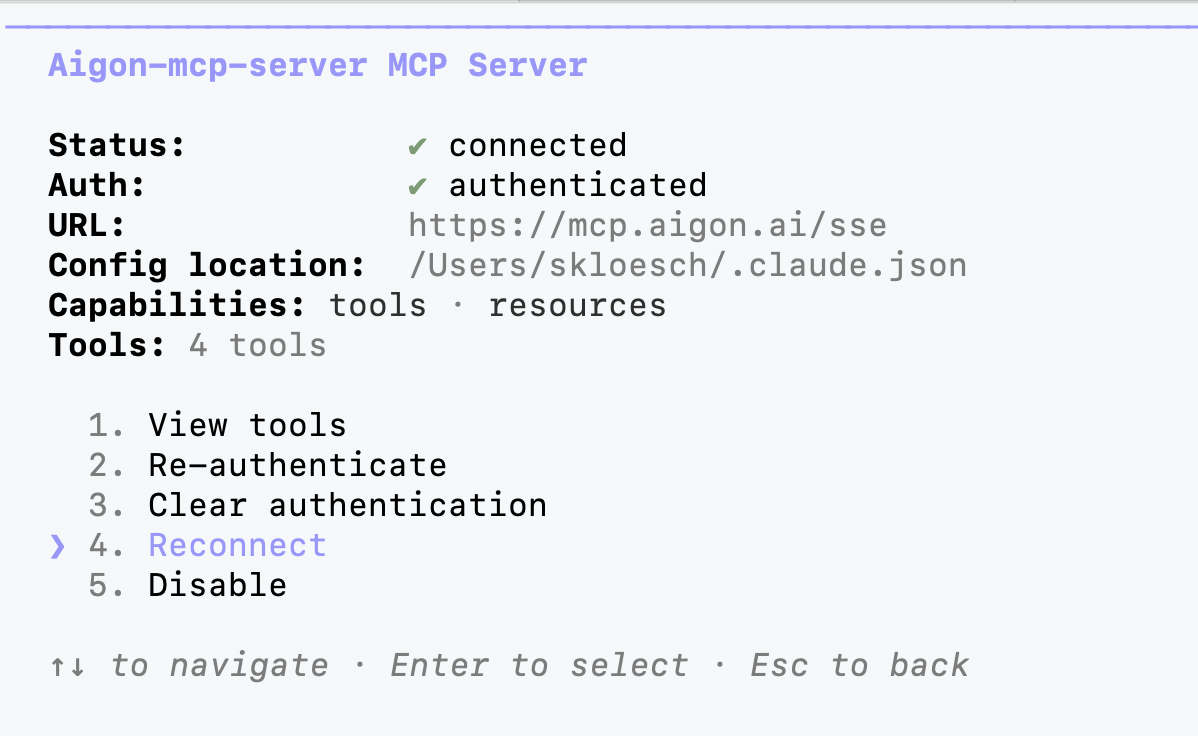Click the Esc to back hint text
The height and width of the screenshot is (736, 1198).
(858, 665)
